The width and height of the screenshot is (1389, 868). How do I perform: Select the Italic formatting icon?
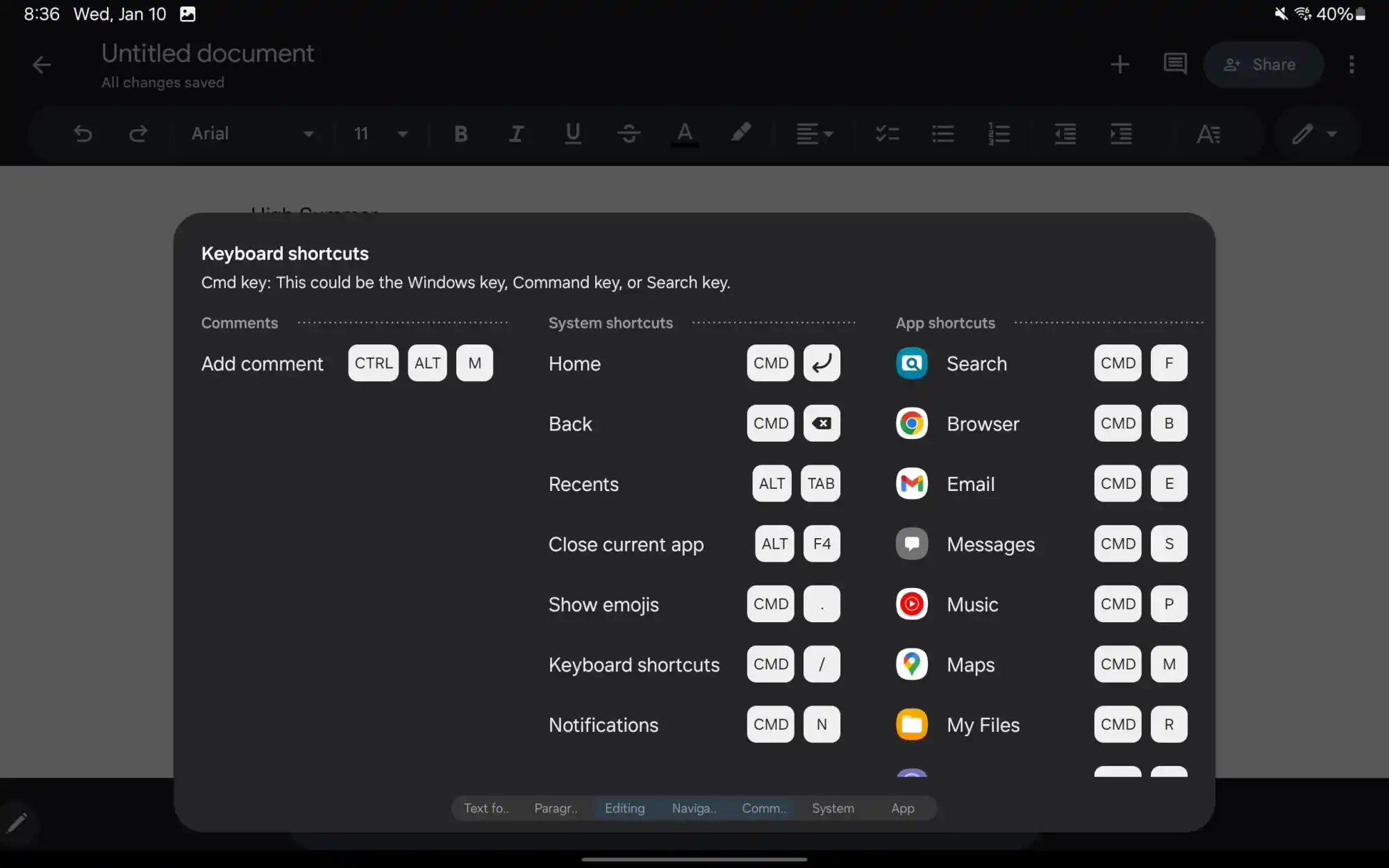(515, 132)
